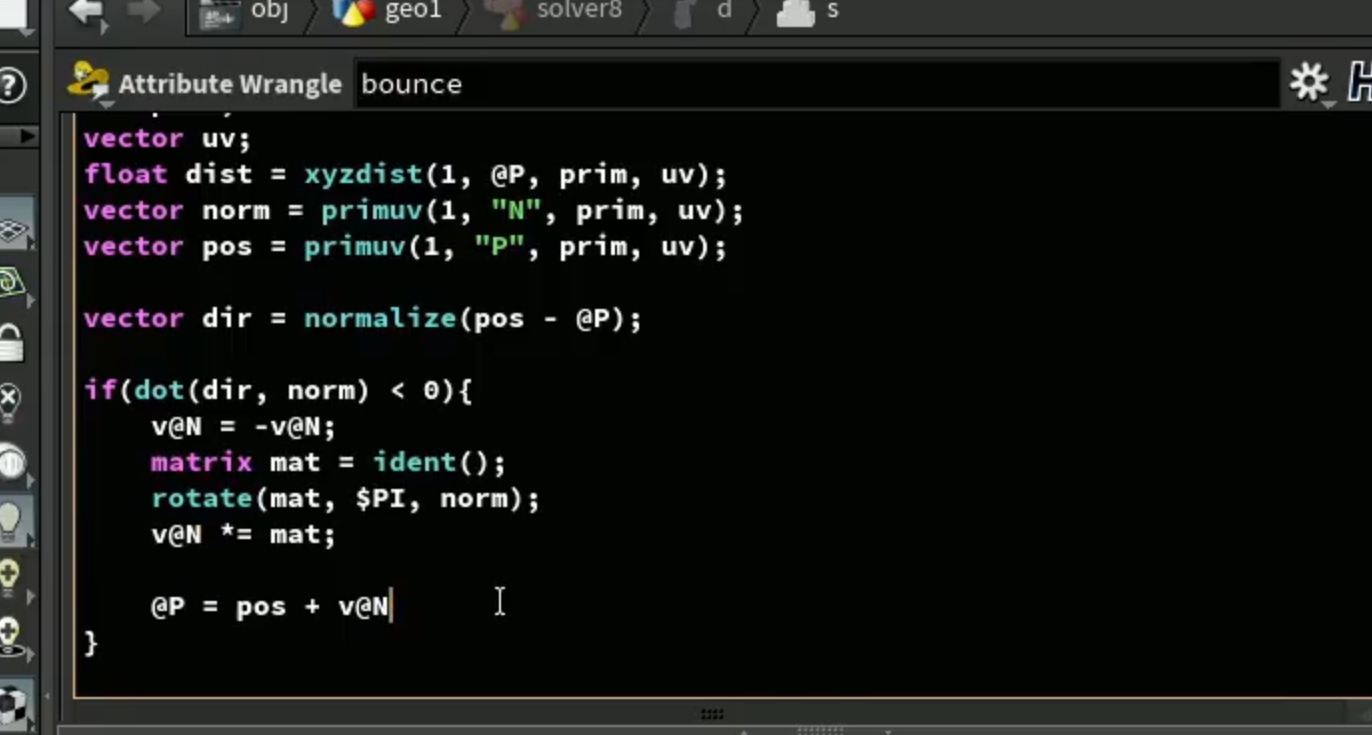Open the obj path dropdown
The image size is (1372, 735).
(x=246, y=12)
